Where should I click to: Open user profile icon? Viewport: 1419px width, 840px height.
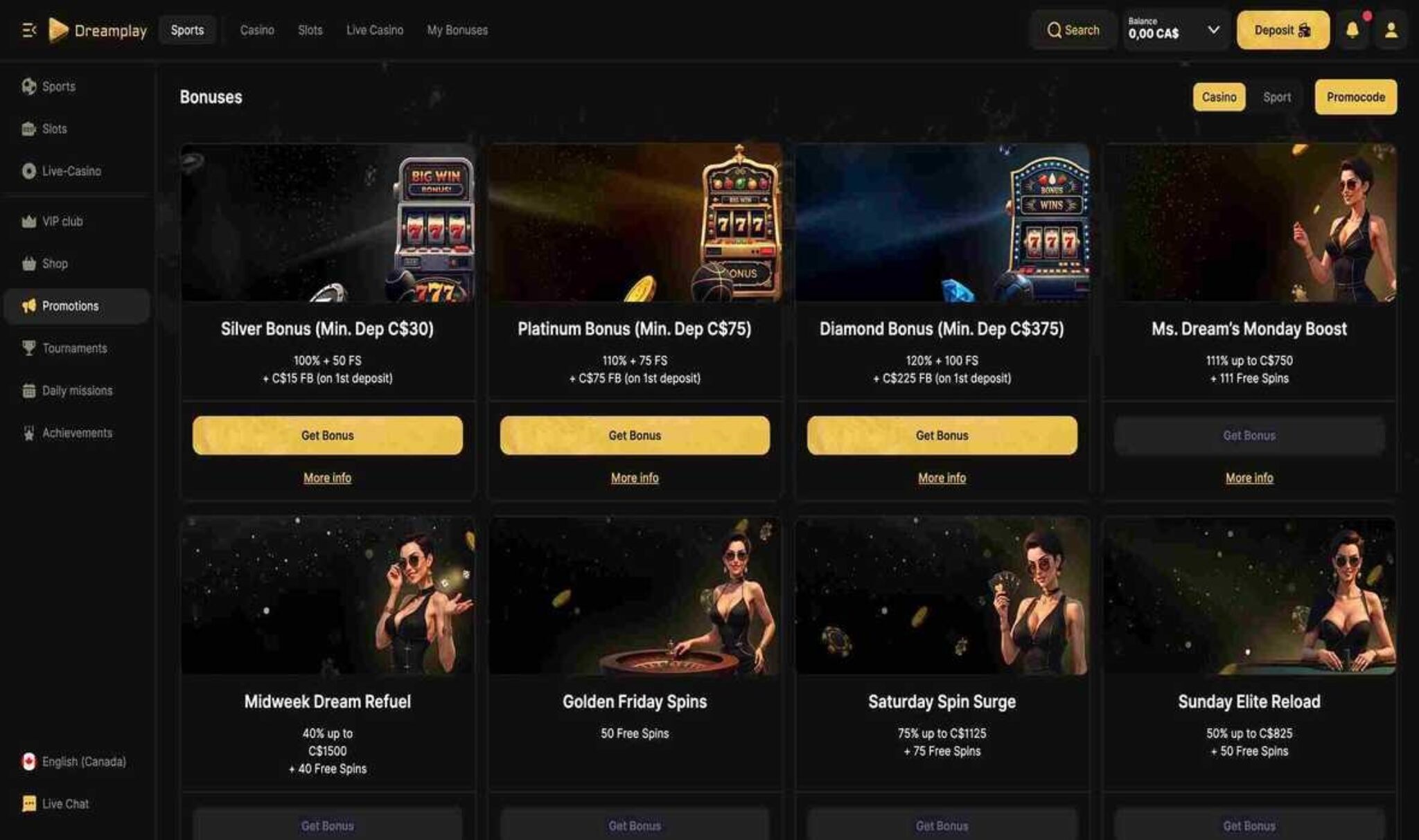click(1391, 30)
